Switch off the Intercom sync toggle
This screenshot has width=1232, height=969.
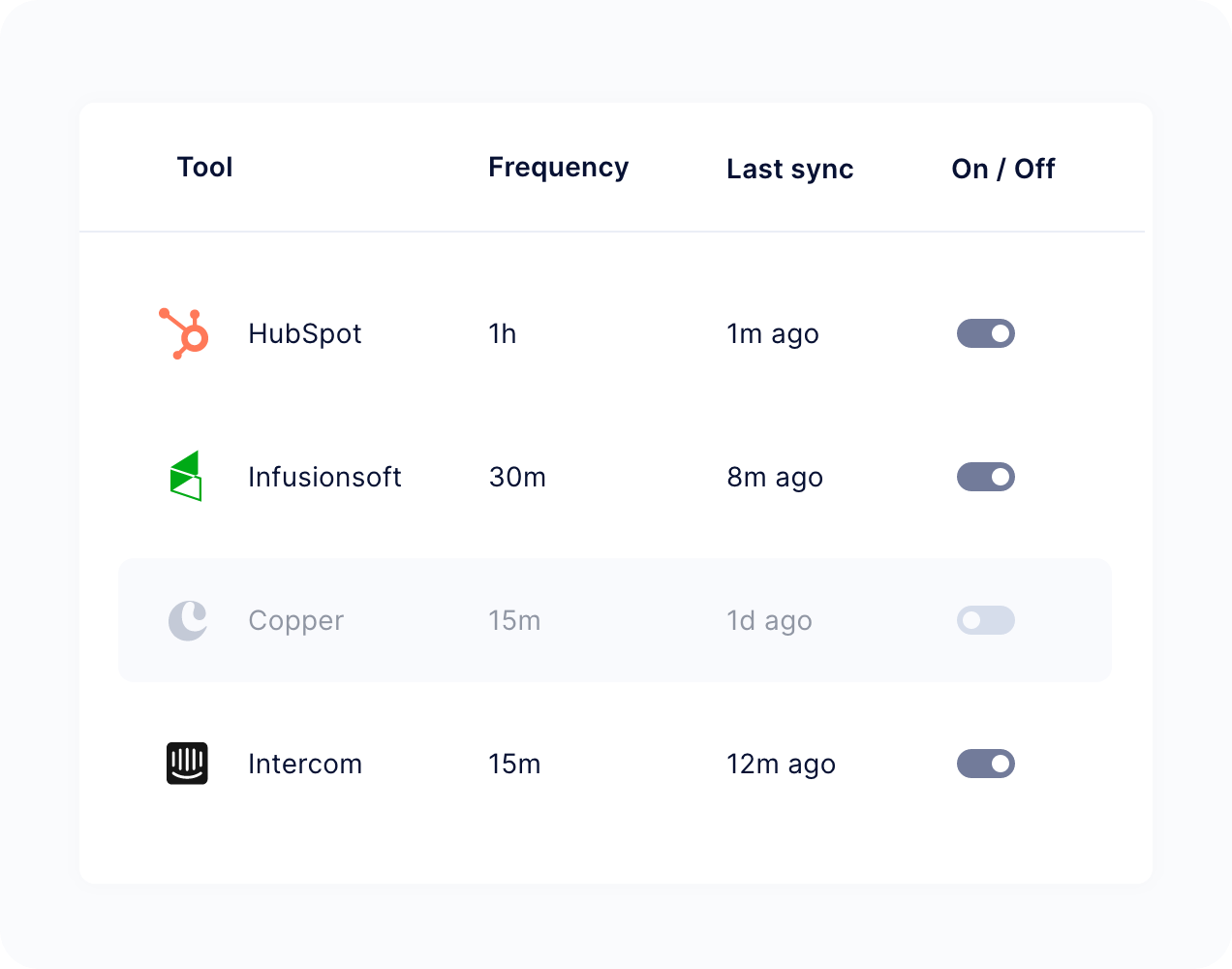986,764
